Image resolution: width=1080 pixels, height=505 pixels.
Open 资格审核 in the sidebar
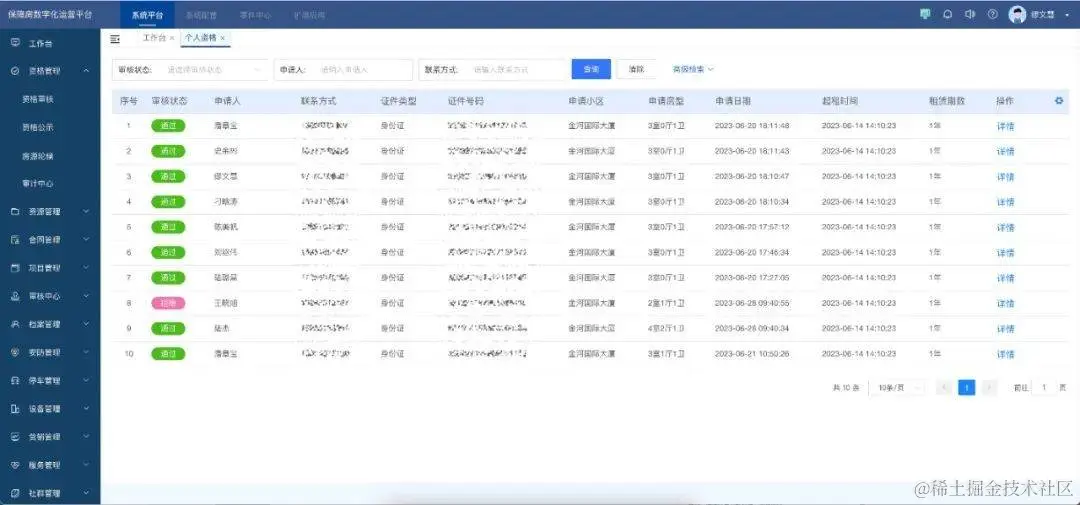[38, 99]
